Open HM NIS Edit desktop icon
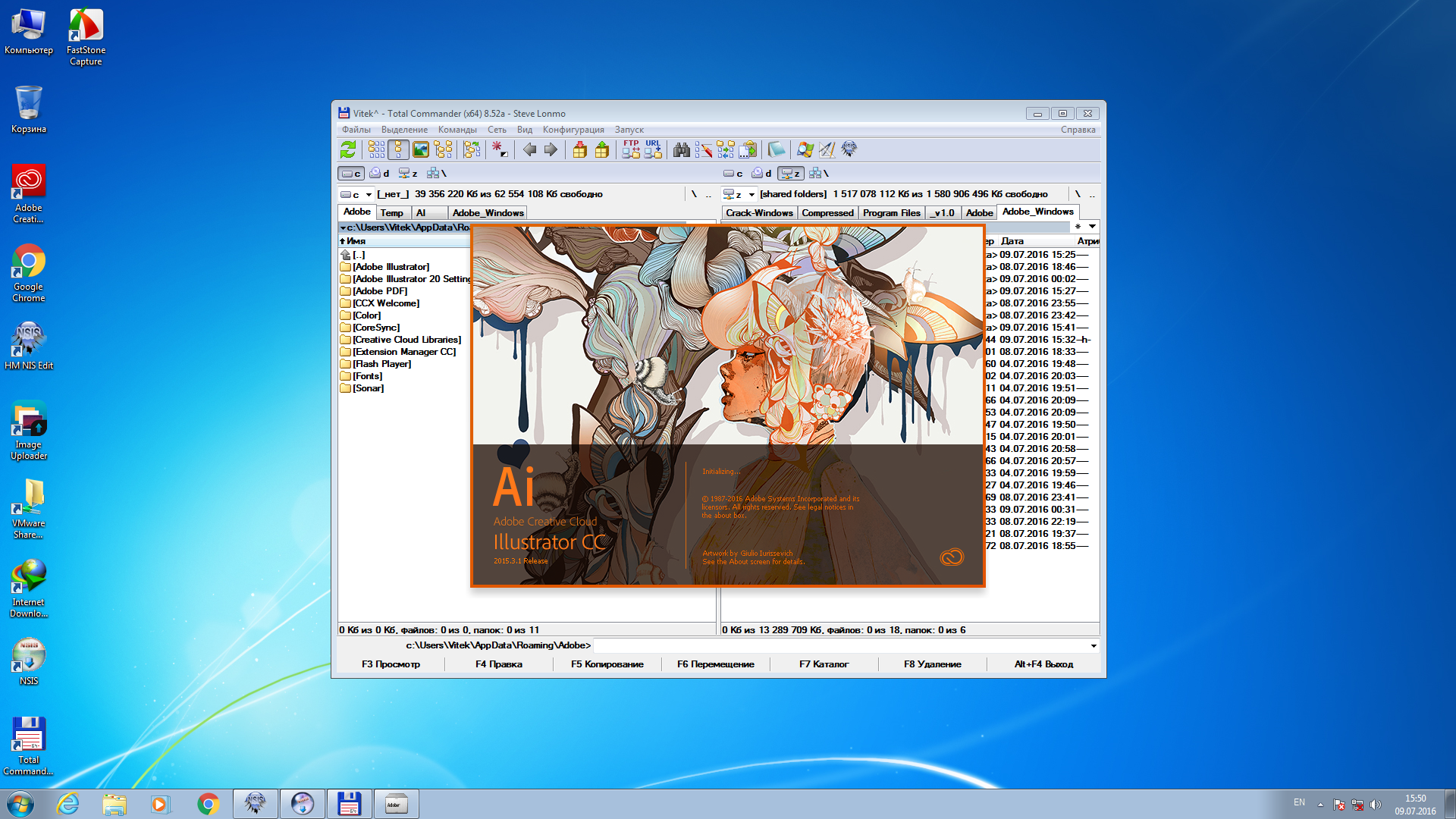 tap(29, 345)
